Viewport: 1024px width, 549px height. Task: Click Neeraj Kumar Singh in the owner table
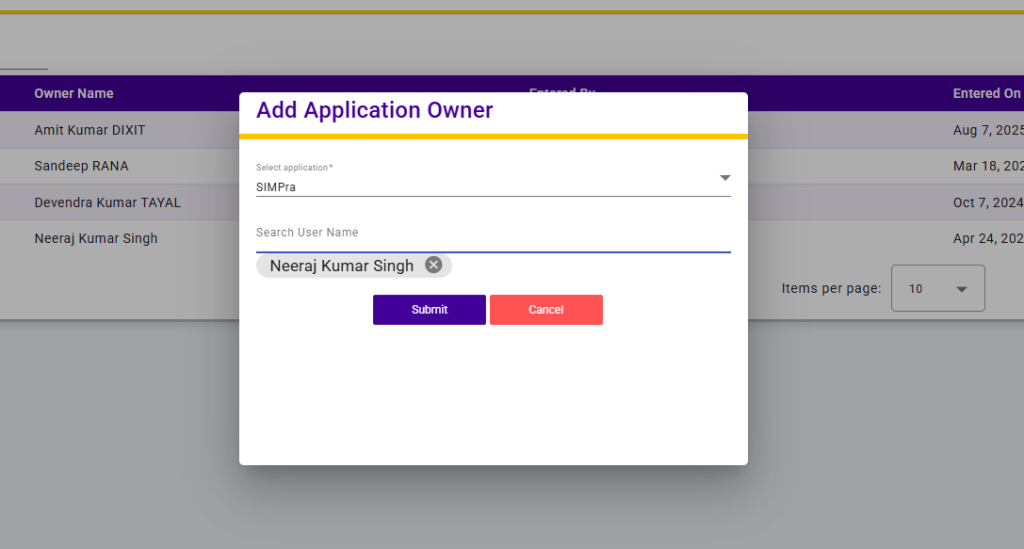tap(96, 238)
